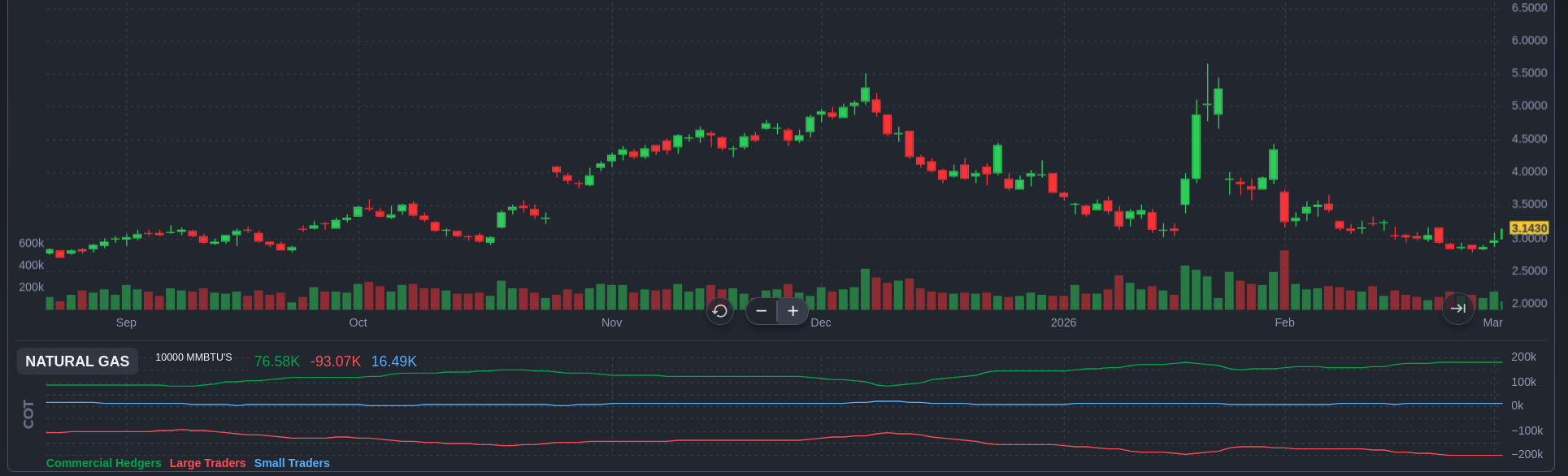Screen dimensions: 1568x476
Task: Click the Dec label on time axis
Action: click(x=821, y=322)
